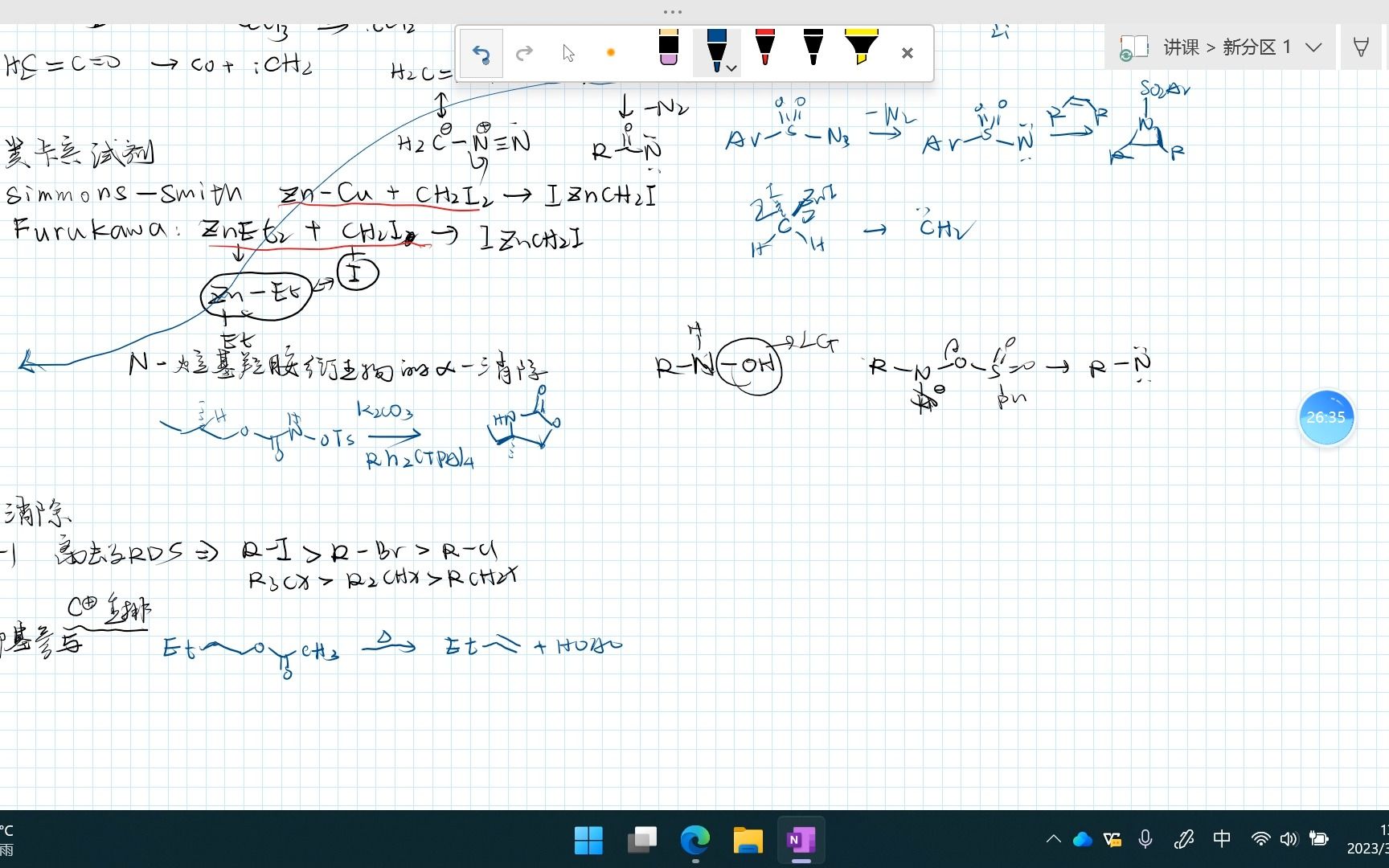Click the notebook icon beside 讲课
Screen dimensions: 1389x868
tap(1133, 47)
